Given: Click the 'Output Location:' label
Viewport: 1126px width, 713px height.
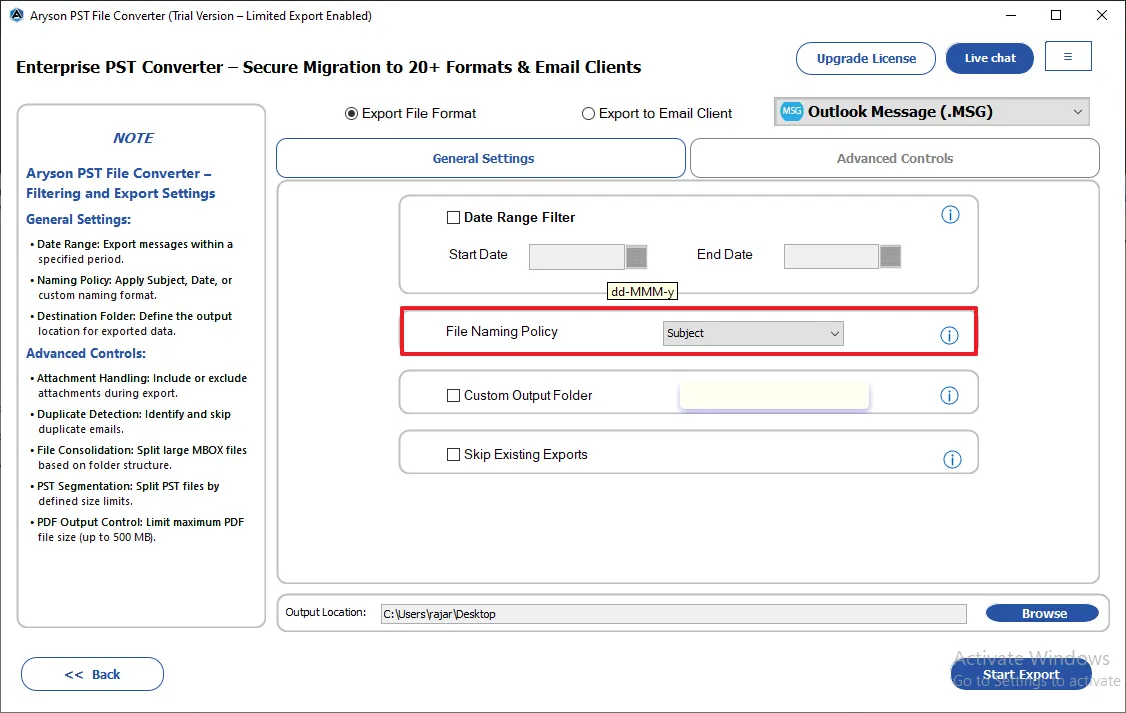Looking at the screenshot, I should pyautogui.click(x=325, y=612).
